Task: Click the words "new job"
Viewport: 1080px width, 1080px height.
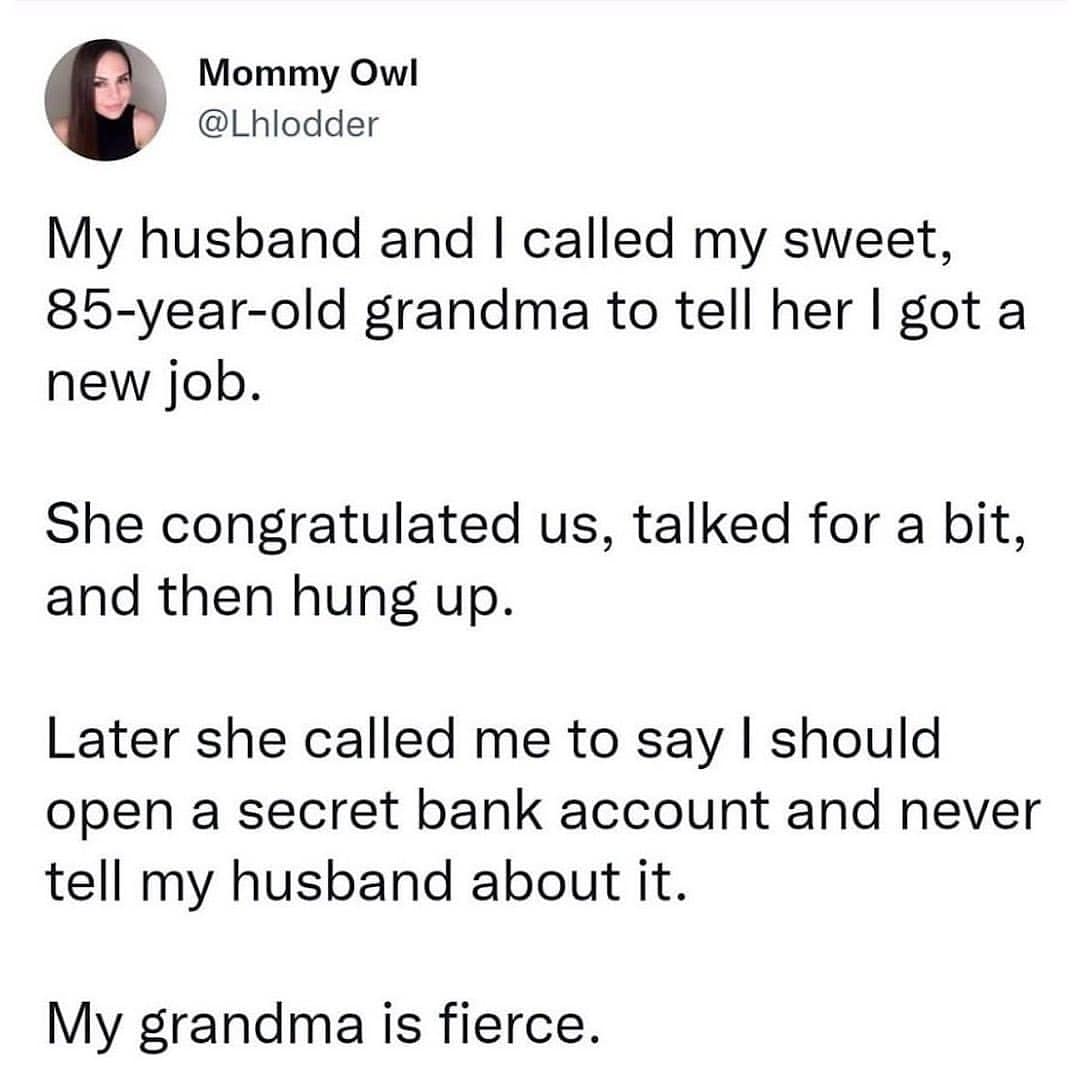Action: point(157,382)
